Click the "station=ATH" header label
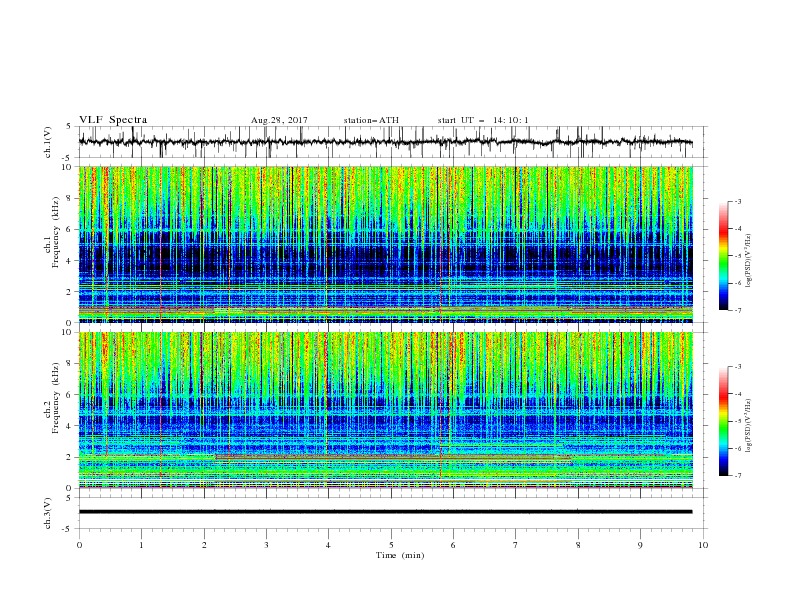This screenshot has height=612, width=792. [x=371, y=120]
